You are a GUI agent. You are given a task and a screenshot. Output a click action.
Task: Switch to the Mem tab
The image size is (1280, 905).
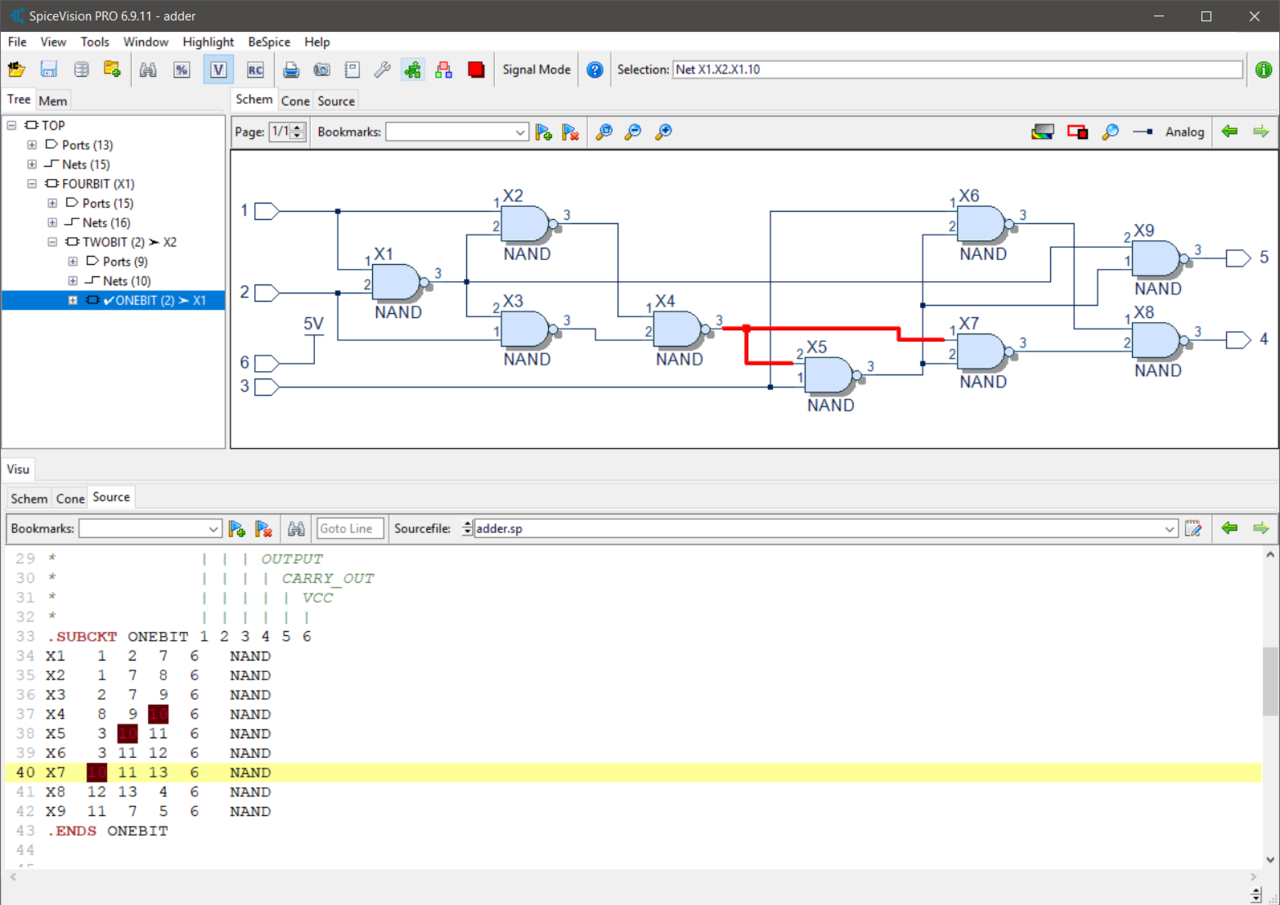(x=53, y=101)
